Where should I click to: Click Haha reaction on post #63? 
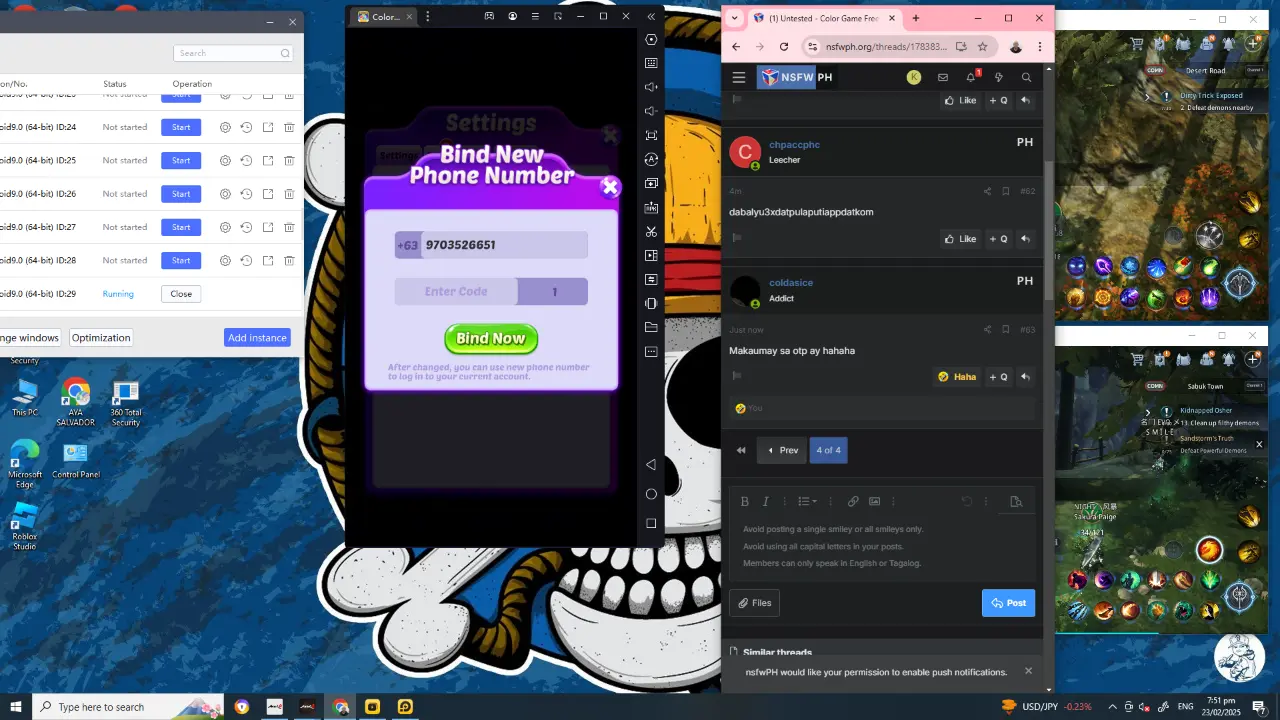tap(957, 377)
